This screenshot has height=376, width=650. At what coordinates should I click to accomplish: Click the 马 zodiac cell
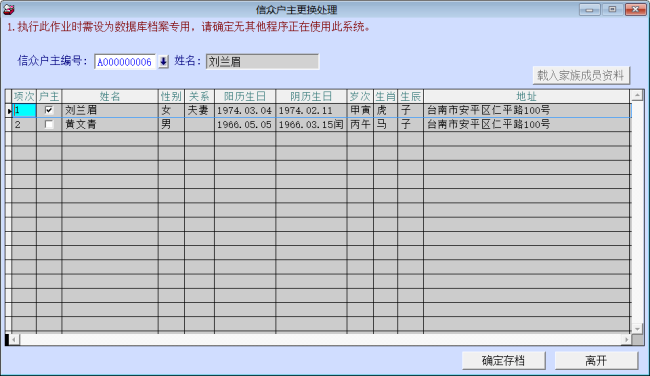[x=386, y=124]
